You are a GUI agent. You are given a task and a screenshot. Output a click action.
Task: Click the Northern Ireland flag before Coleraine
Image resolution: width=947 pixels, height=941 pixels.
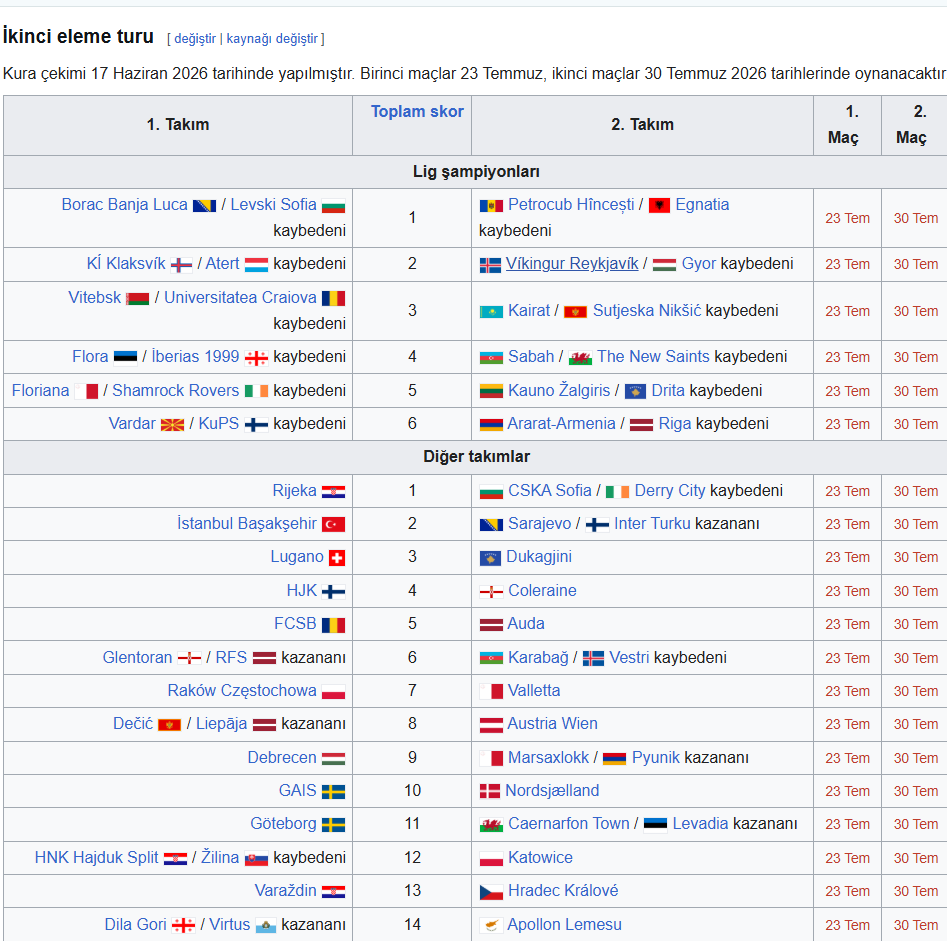(x=491, y=591)
